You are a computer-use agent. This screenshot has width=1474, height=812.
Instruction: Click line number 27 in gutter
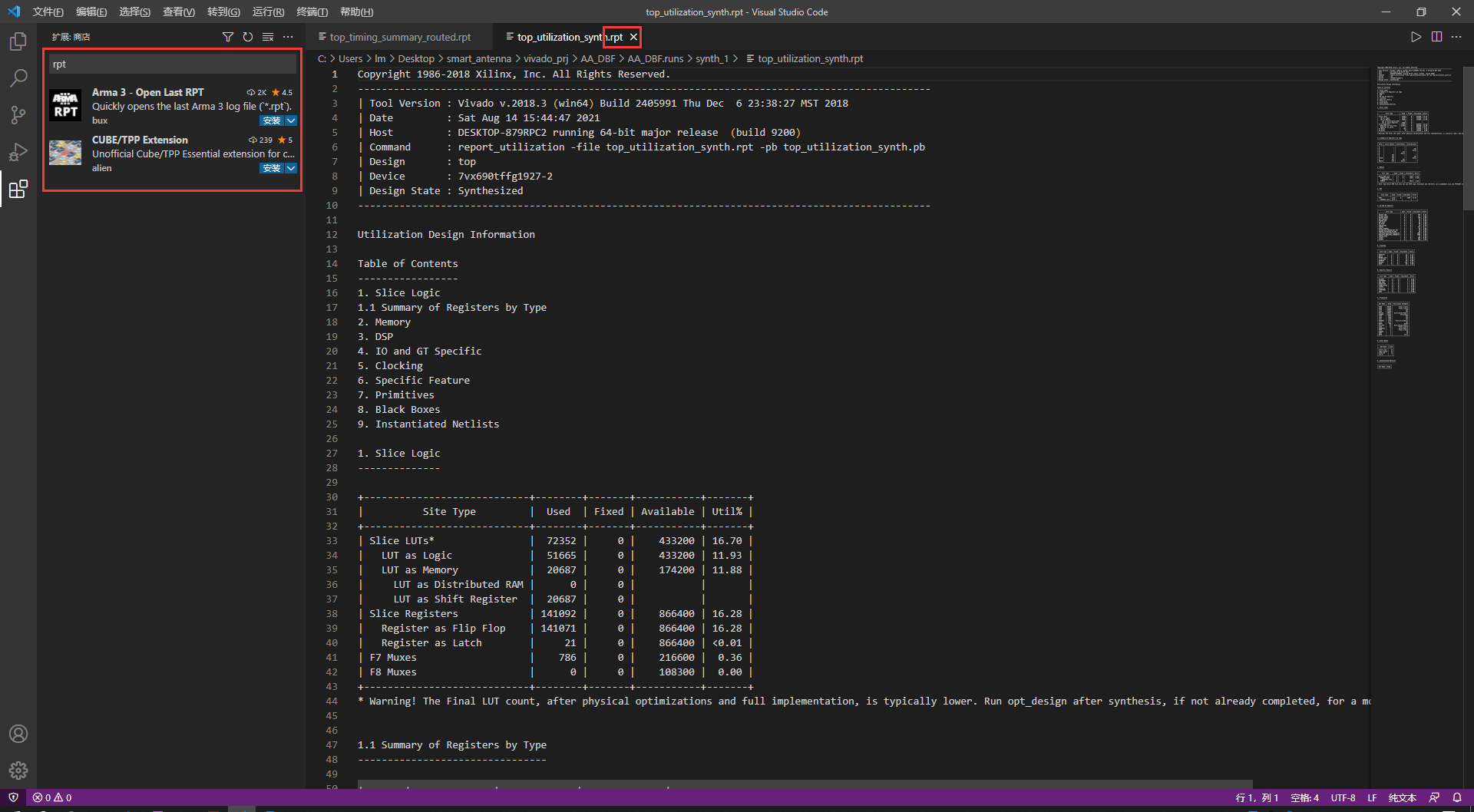click(x=332, y=453)
